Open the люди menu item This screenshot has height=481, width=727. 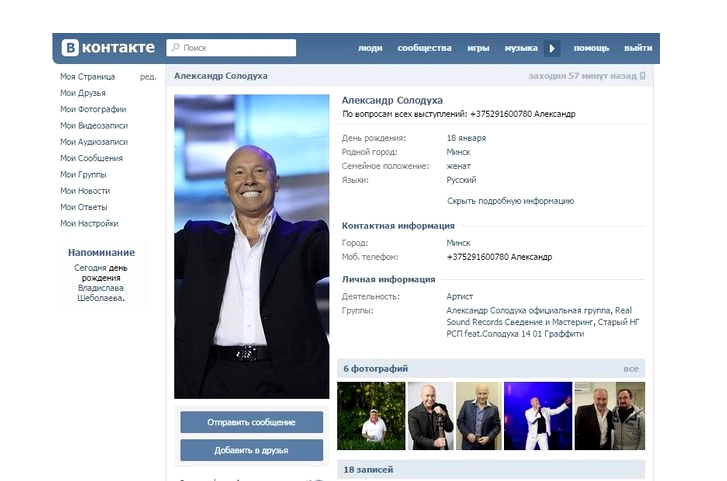coord(370,48)
